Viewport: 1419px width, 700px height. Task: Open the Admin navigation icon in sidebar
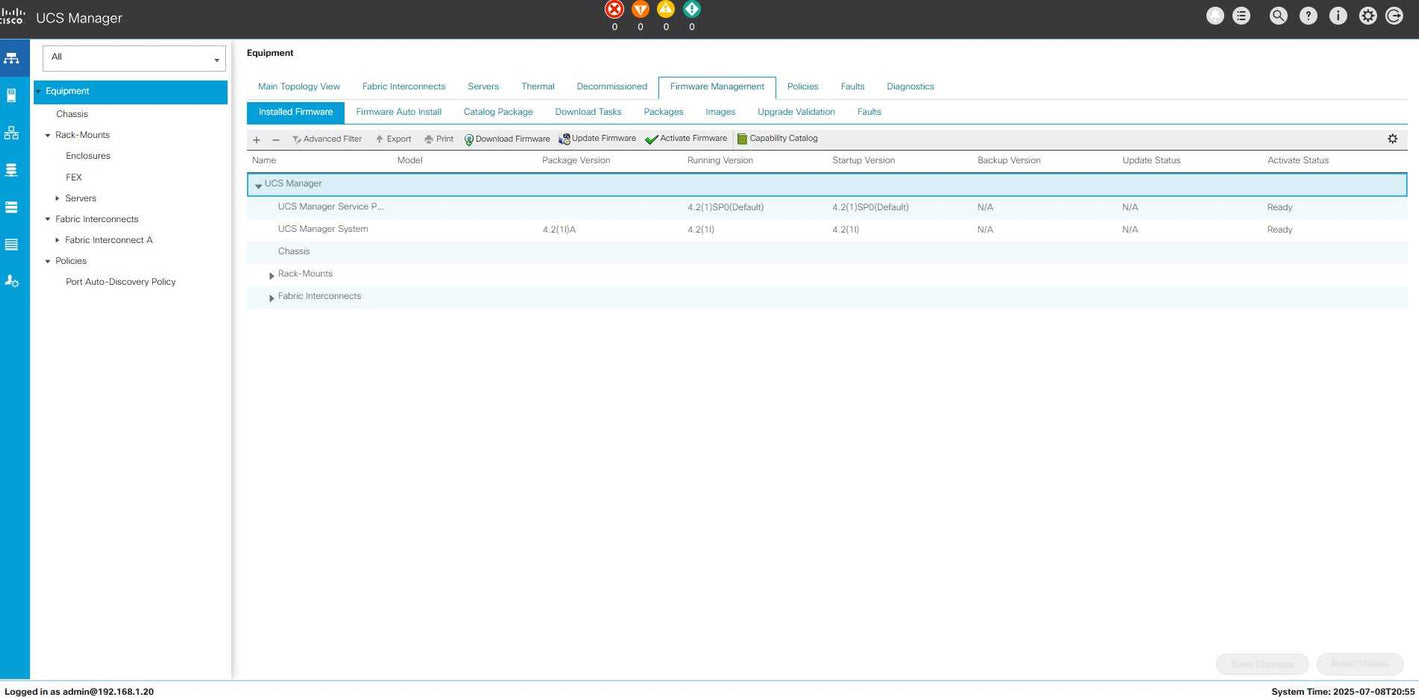tap(12, 281)
